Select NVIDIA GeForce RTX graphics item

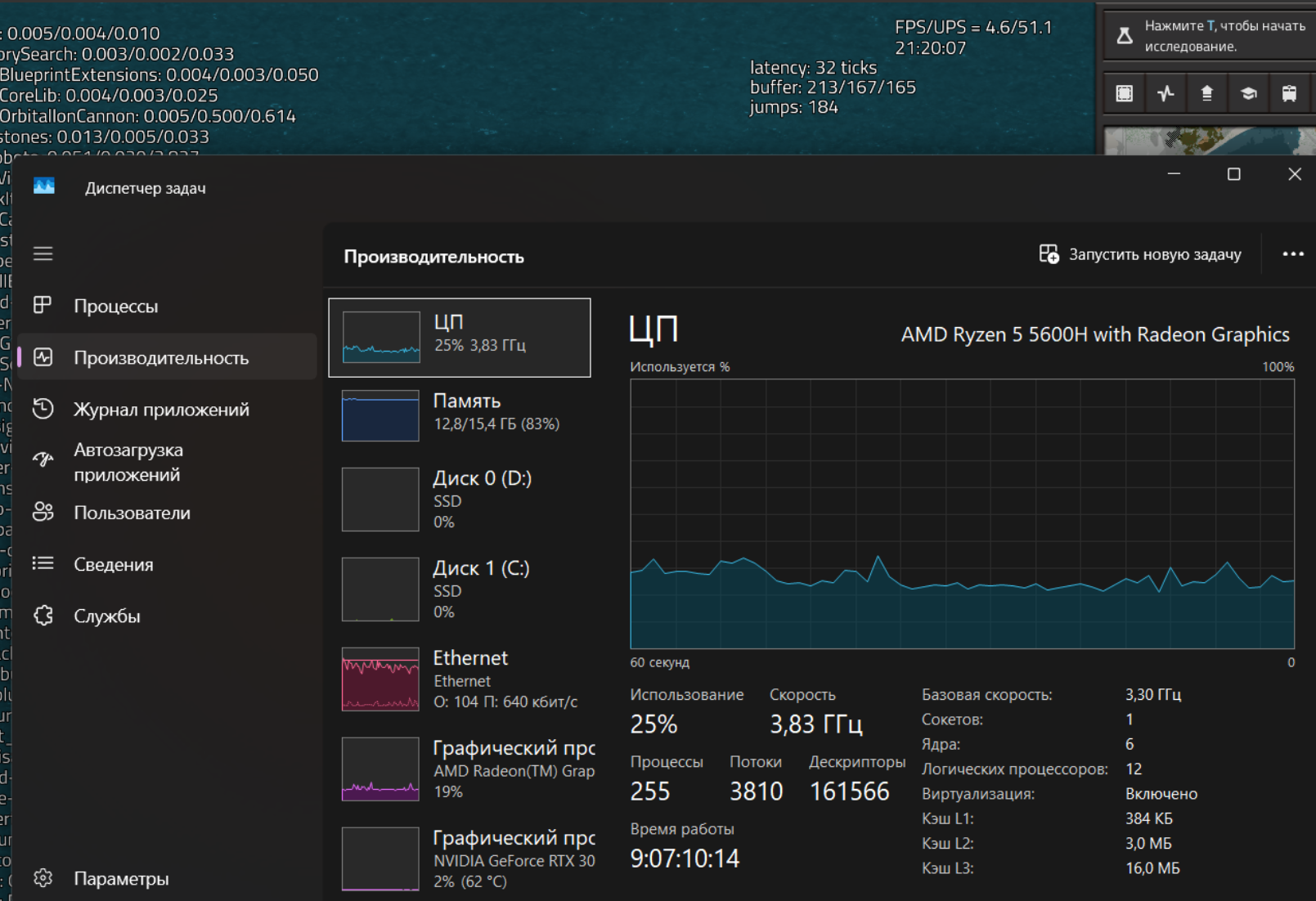(x=460, y=859)
